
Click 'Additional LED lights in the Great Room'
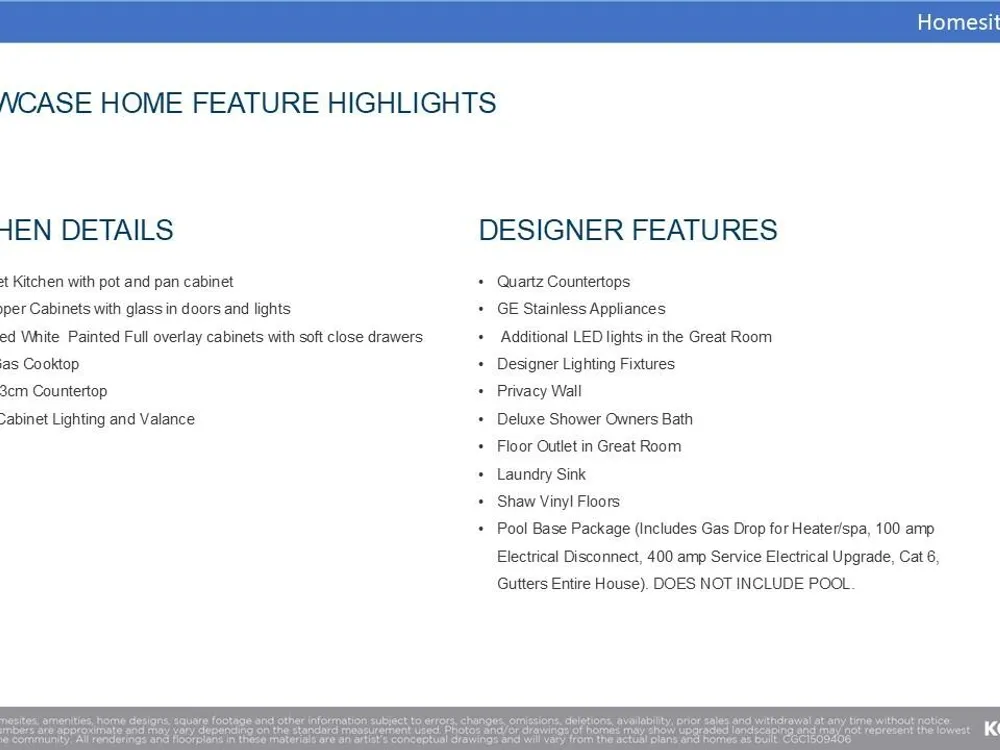pyautogui.click(x=636, y=337)
